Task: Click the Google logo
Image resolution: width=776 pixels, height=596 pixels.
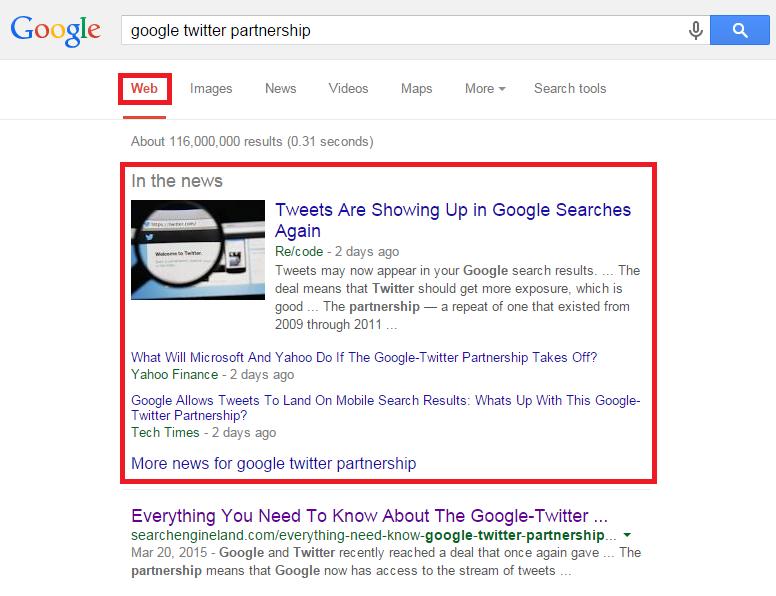Action: (55, 31)
